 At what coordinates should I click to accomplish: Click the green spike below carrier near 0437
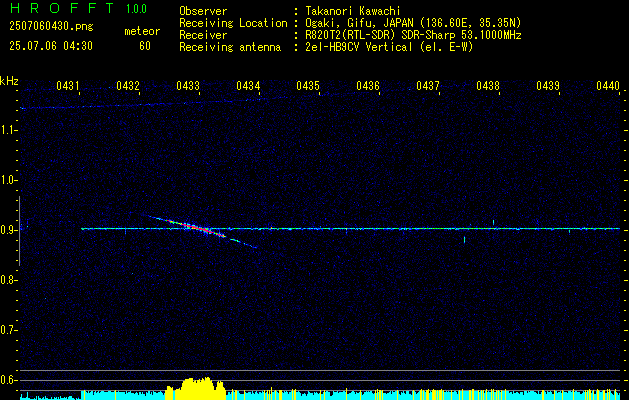coord(465,240)
